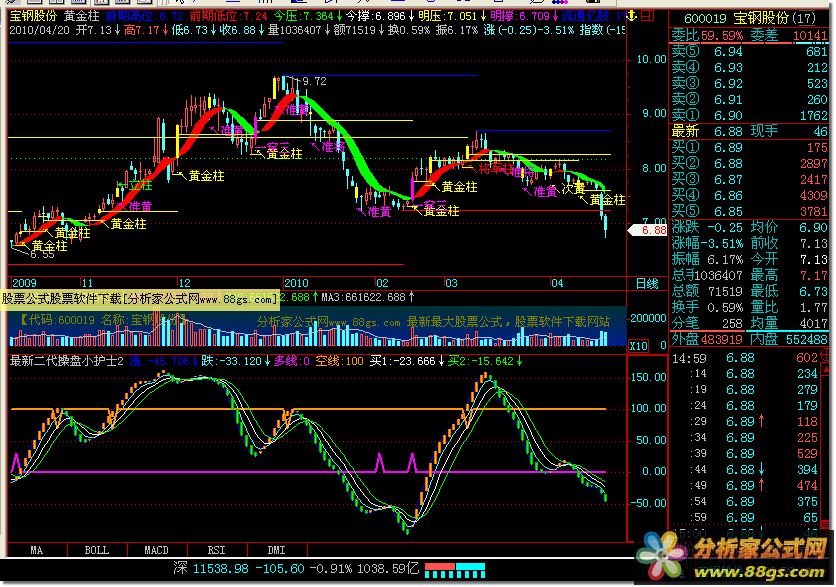Click the 宝钢股份 stock name in header
This screenshot has height=587, width=836.
(x=30, y=17)
